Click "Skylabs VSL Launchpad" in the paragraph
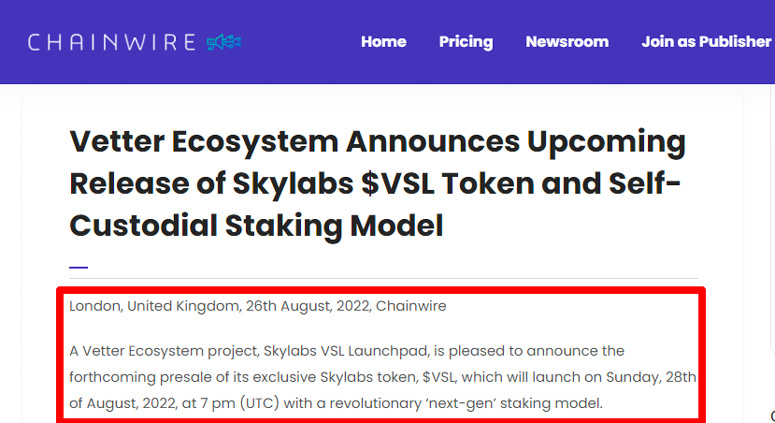775x423 pixels. point(346,351)
